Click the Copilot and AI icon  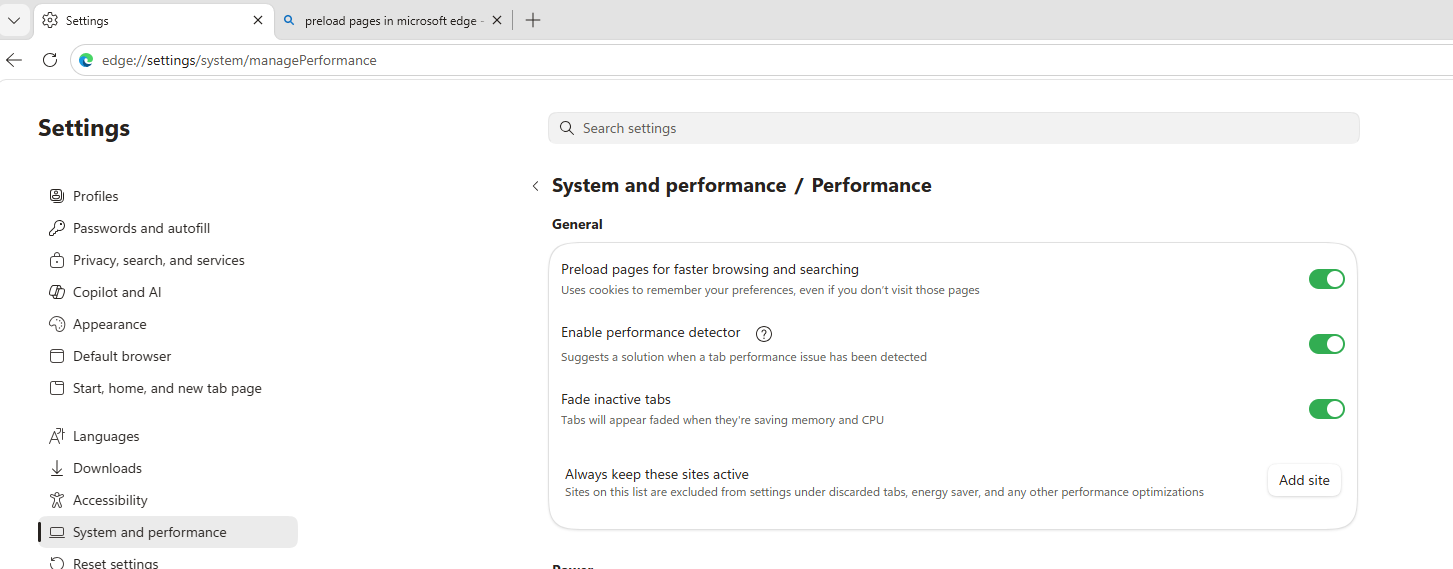(x=57, y=292)
